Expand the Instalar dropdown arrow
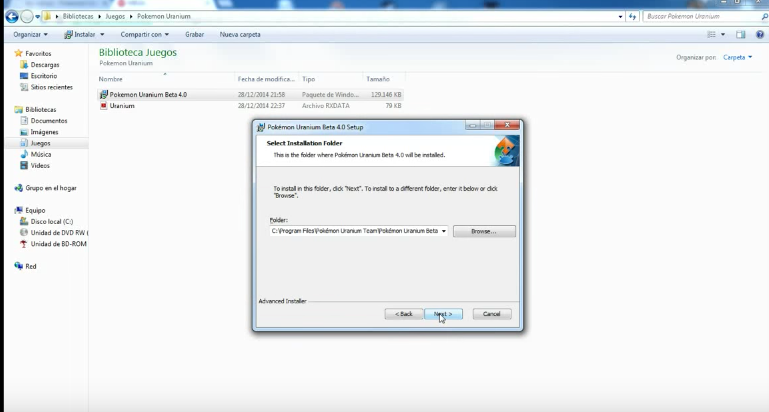 (x=102, y=34)
